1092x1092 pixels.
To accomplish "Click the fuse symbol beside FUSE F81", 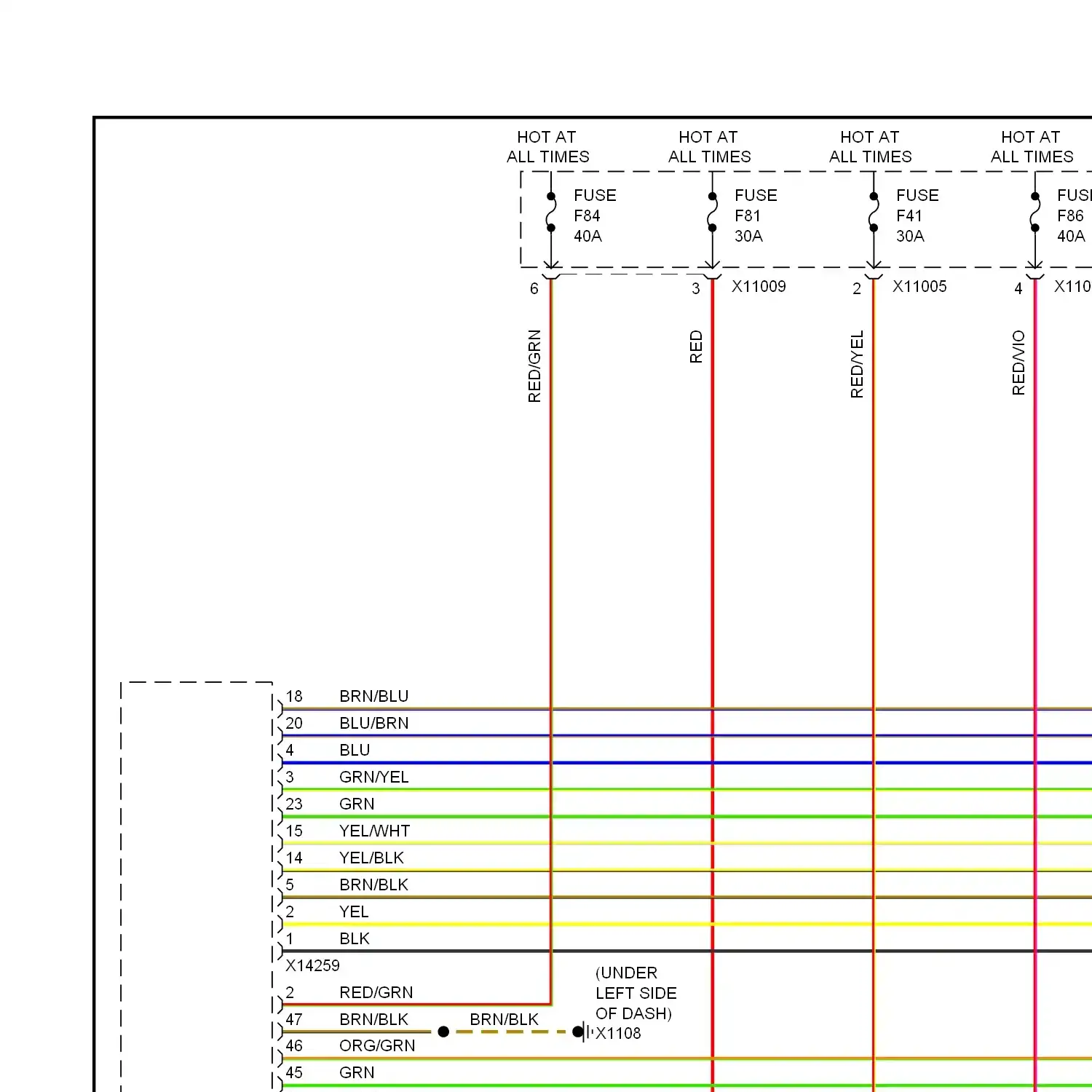I will pos(712,213).
